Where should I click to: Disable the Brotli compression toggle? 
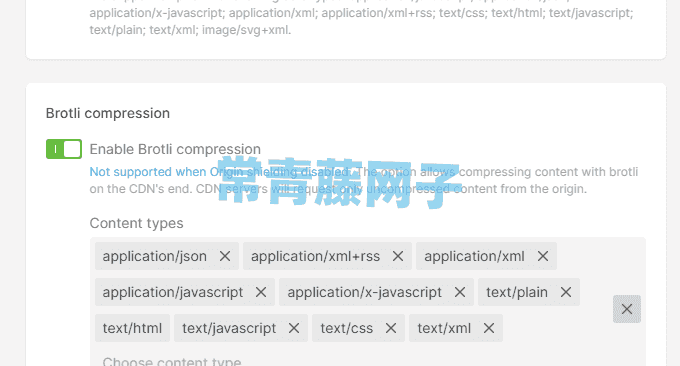click(x=64, y=149)
